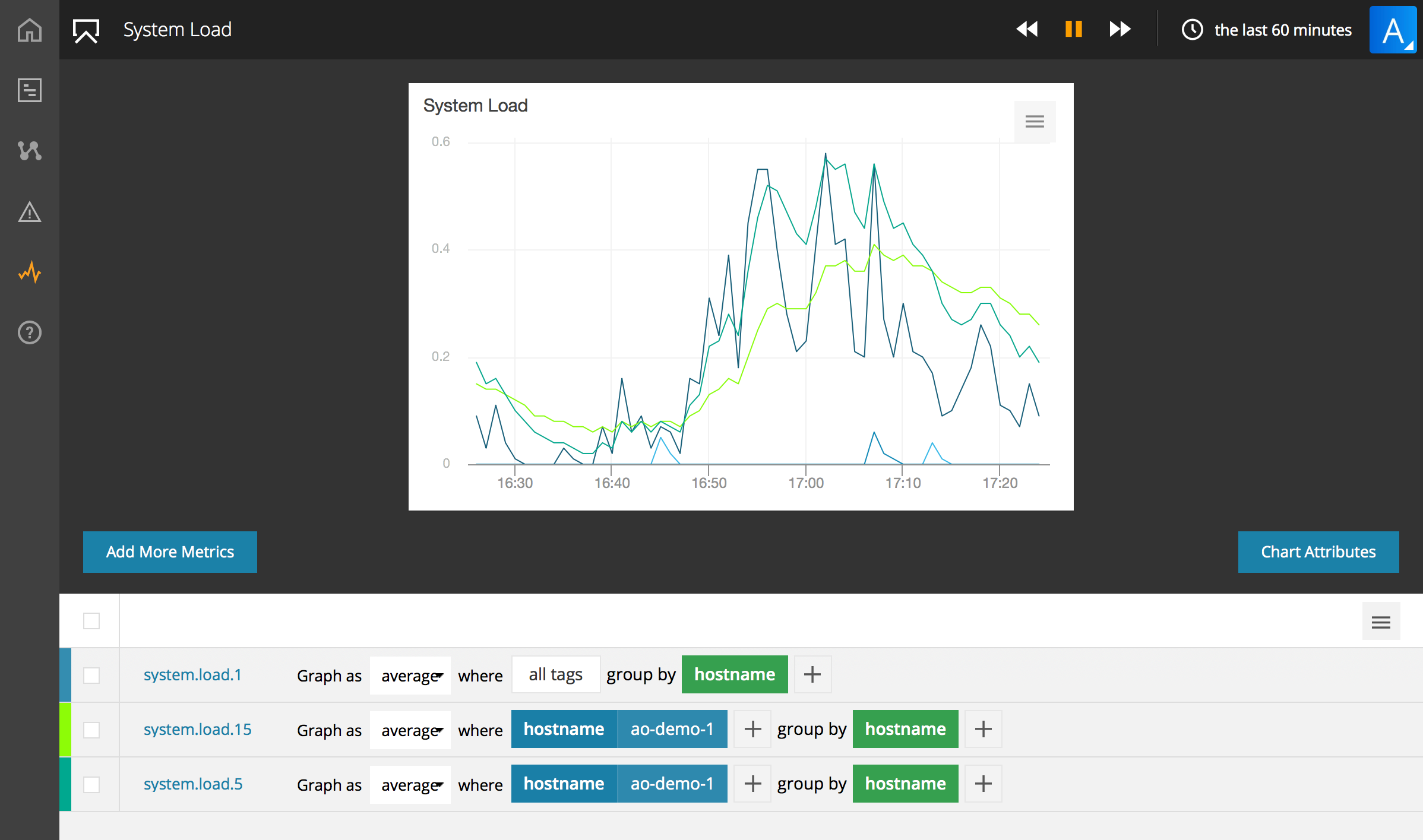This screenshot has width=1423, height=840.
Task: Click the dashboard home icon
Action: click(x=29, y=29)
